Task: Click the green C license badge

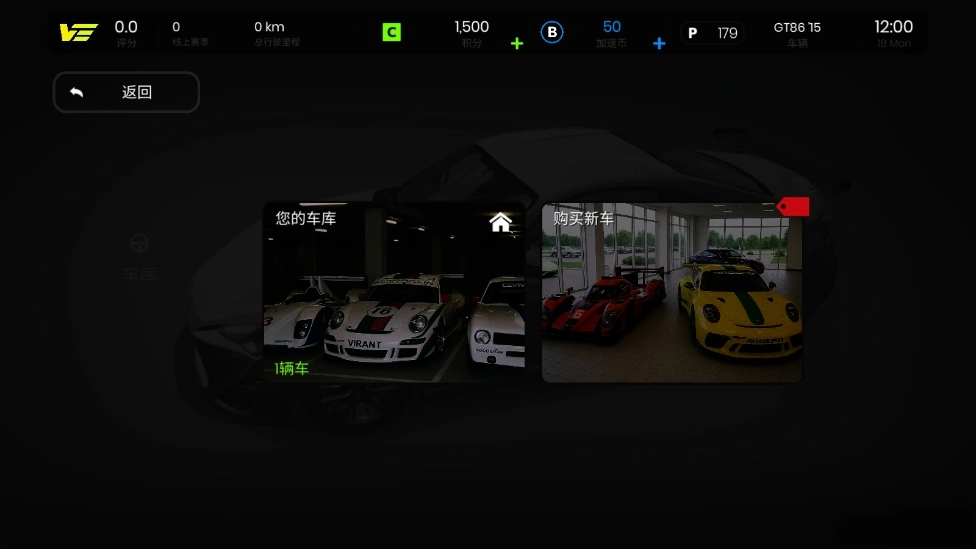Action: click(391, 33)
